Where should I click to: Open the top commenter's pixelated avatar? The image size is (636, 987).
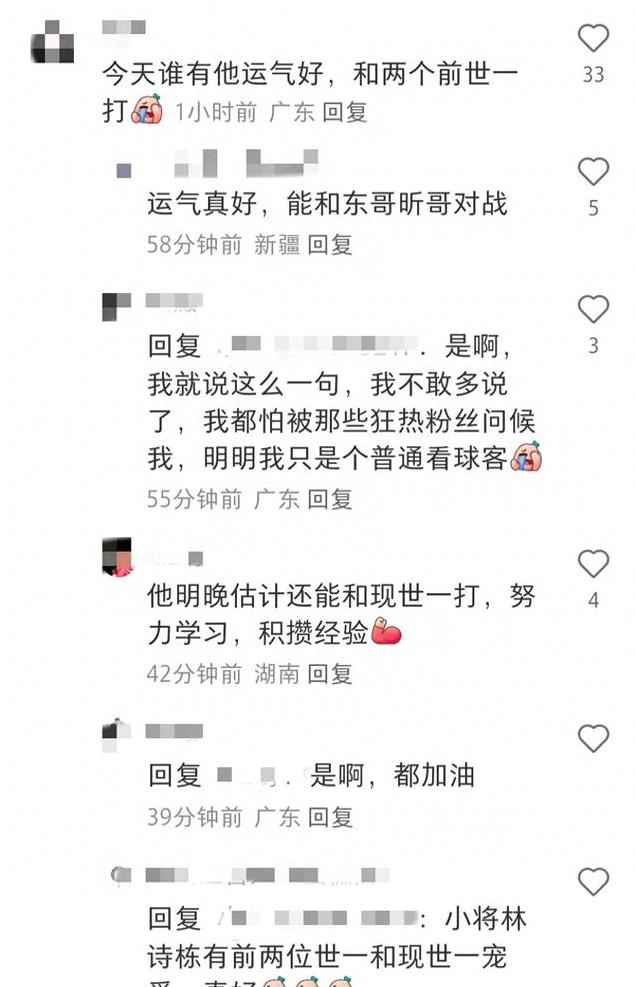(x=53, y=42)
